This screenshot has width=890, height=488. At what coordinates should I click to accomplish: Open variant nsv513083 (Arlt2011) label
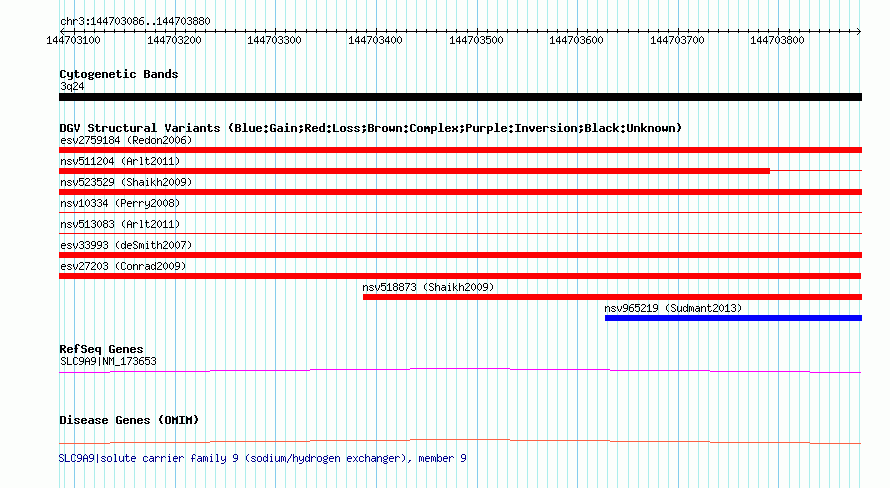click(x=120, y=224)
